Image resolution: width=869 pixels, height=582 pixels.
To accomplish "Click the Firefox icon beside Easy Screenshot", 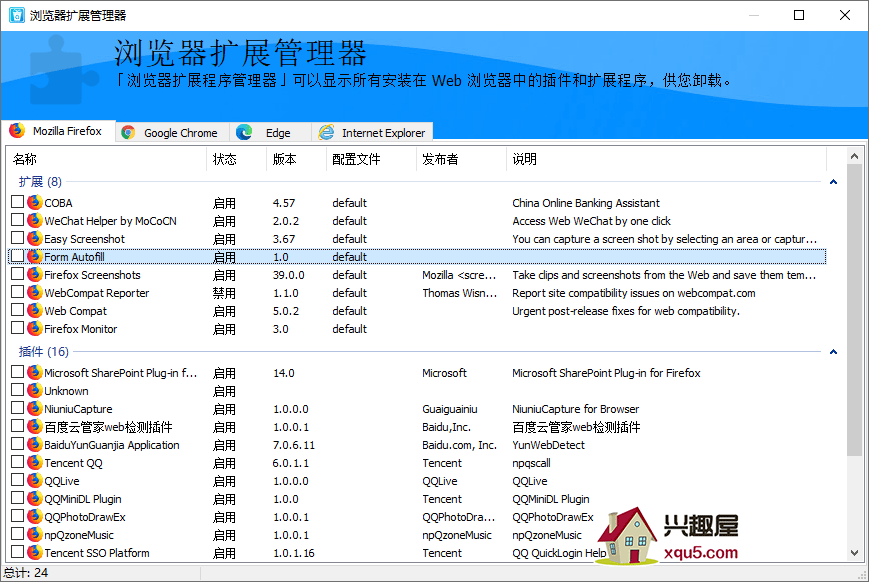I will coord(34,238).
